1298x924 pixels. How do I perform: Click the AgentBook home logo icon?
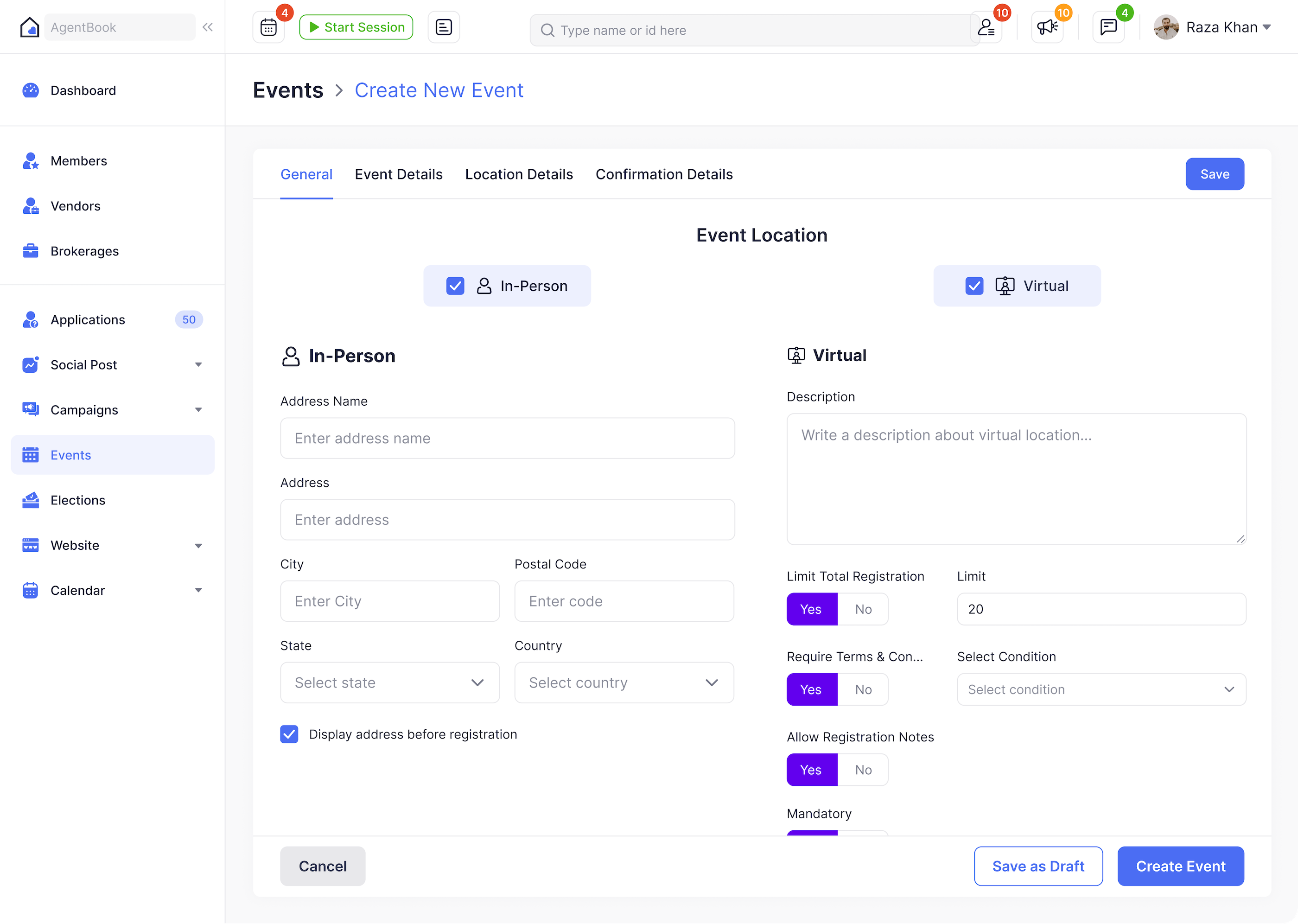tap(30, 27)
